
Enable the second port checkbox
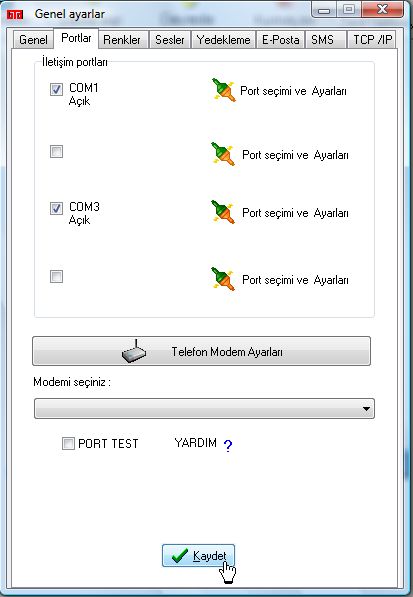point(56,152)
